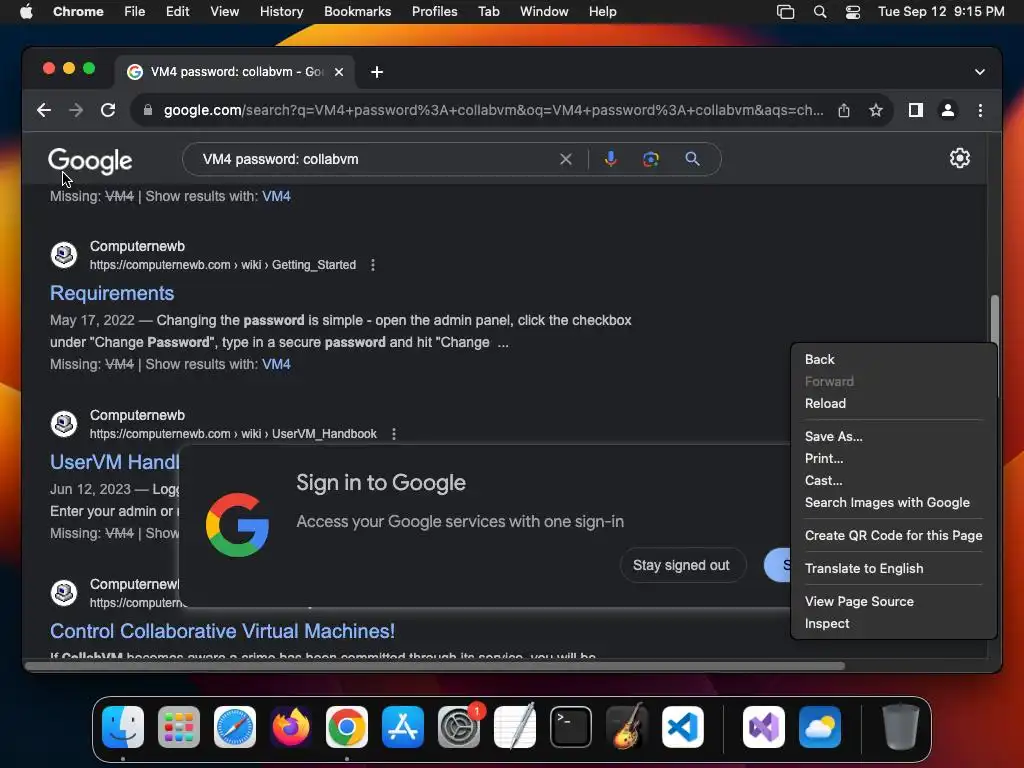Click the vertical page scrollbar thumb
The height and width of the screenshot is (768, 1024).
(x=994, y=320)
